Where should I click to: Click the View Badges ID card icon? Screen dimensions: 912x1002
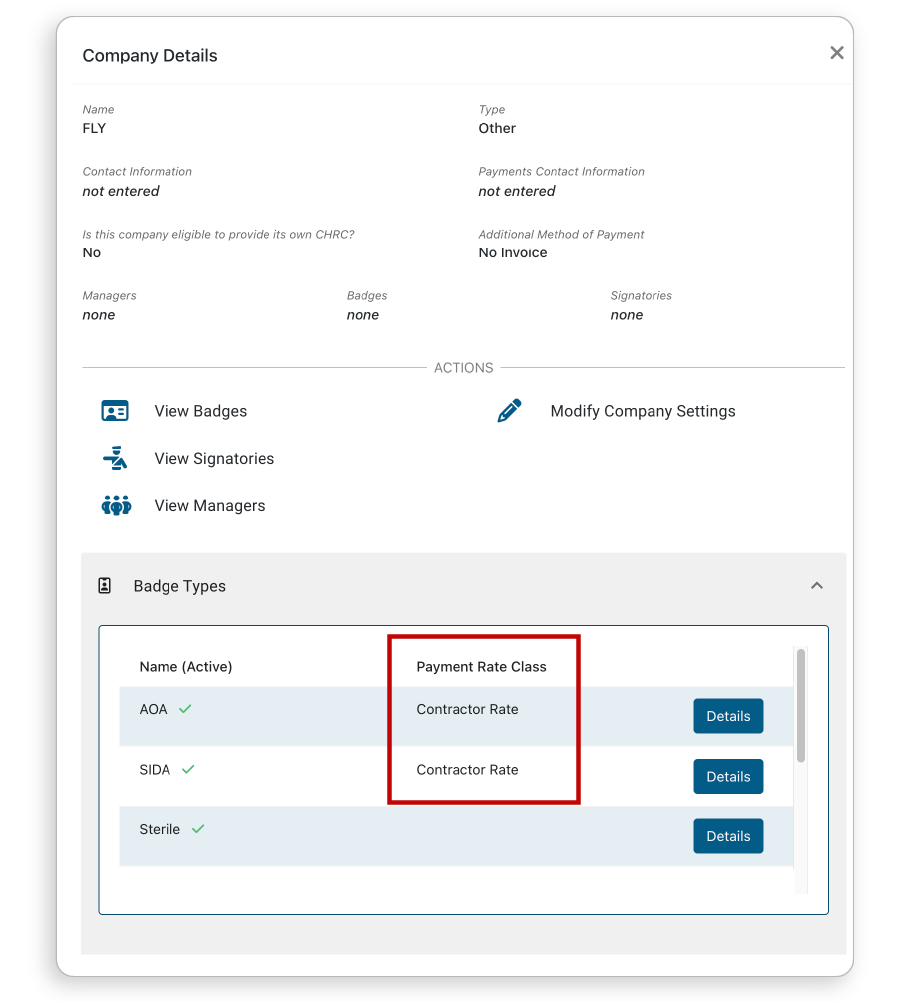(115, 411)
